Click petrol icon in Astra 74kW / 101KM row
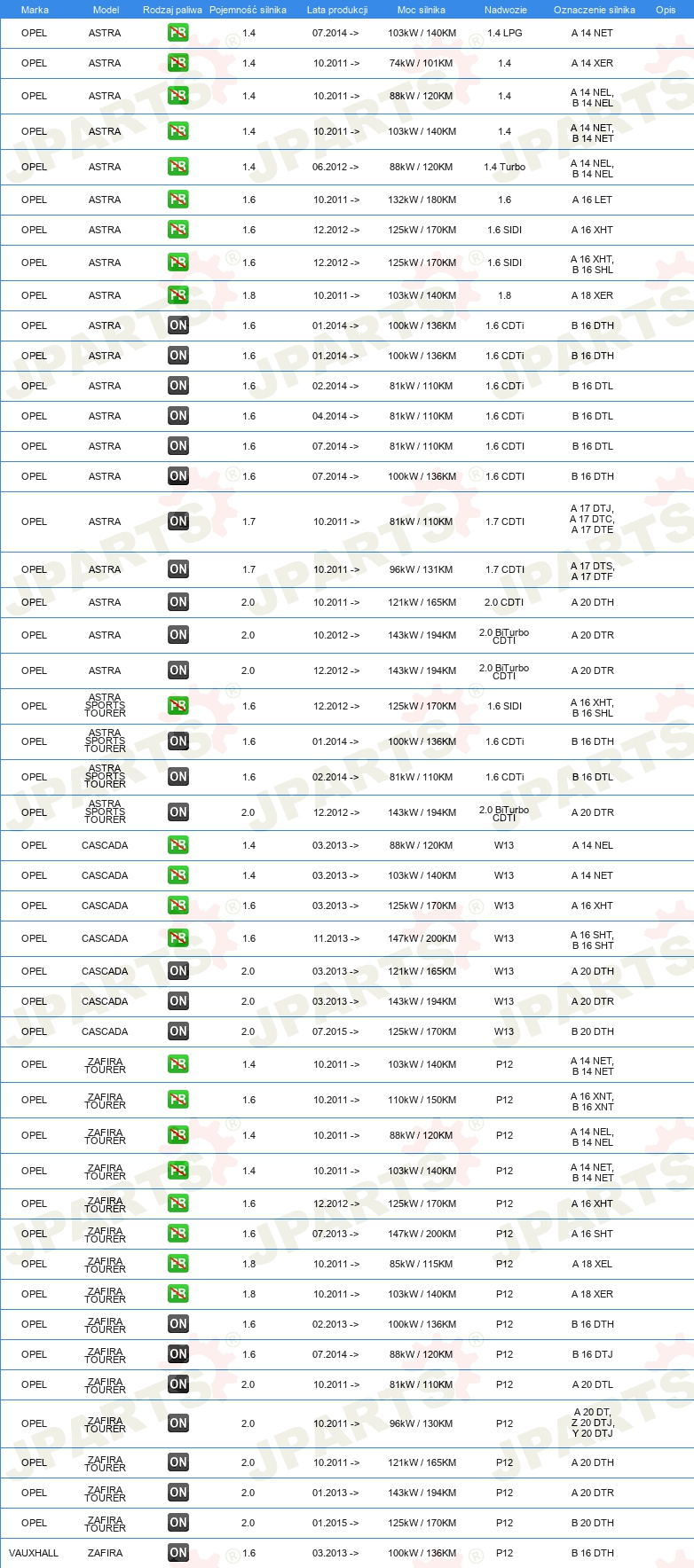This screenshot has width=694, height=1568. click(177, 63)
